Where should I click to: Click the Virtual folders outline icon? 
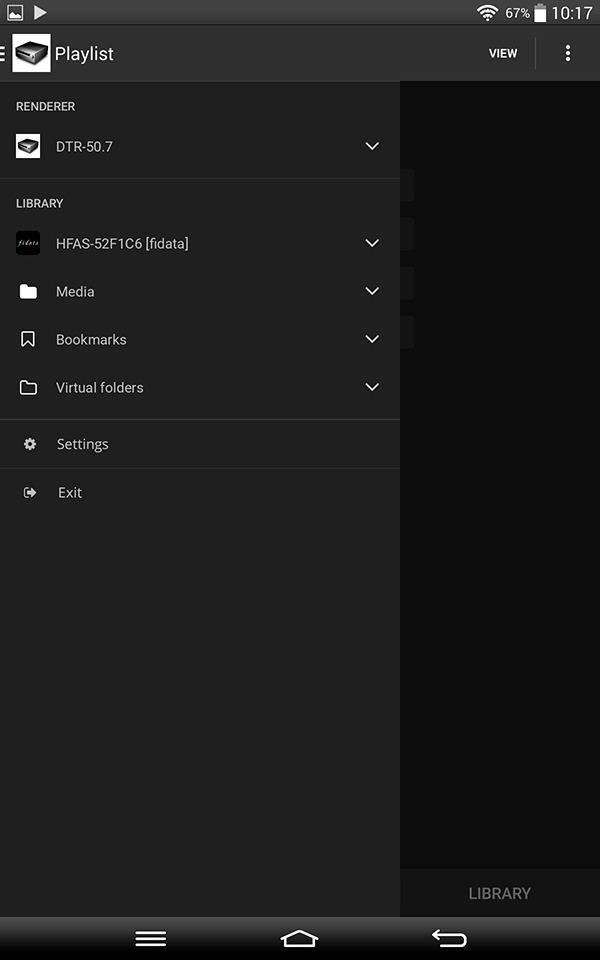[28, 388]
